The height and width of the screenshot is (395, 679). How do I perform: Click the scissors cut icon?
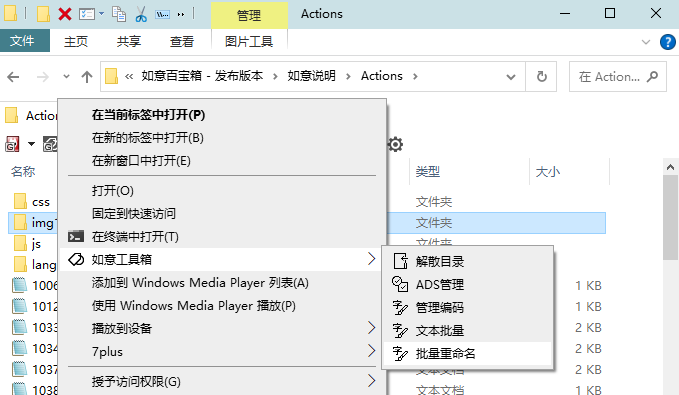click(141, 14)
